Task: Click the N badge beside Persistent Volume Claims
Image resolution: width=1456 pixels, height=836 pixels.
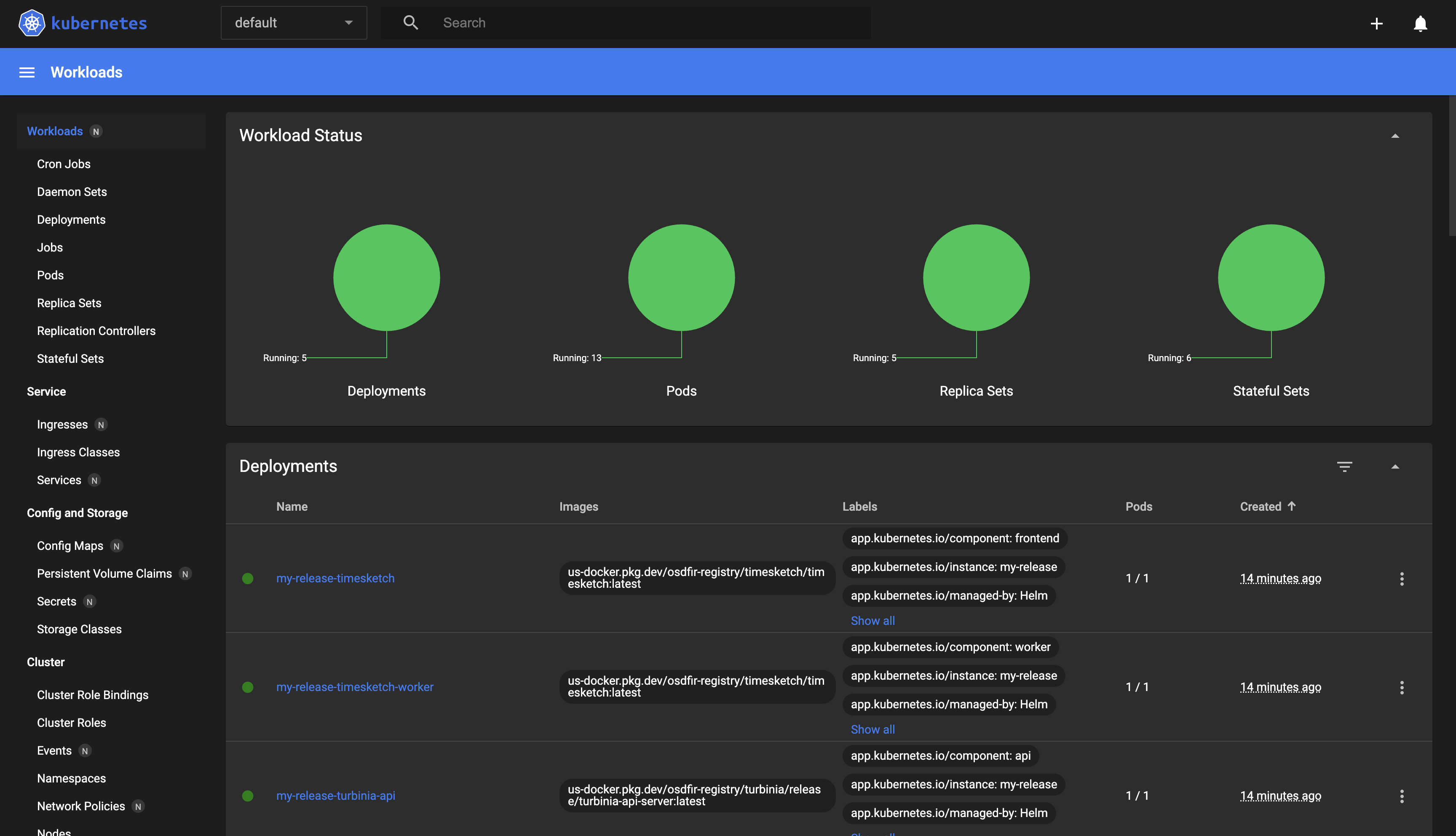Action: click(x=185, y=574)
